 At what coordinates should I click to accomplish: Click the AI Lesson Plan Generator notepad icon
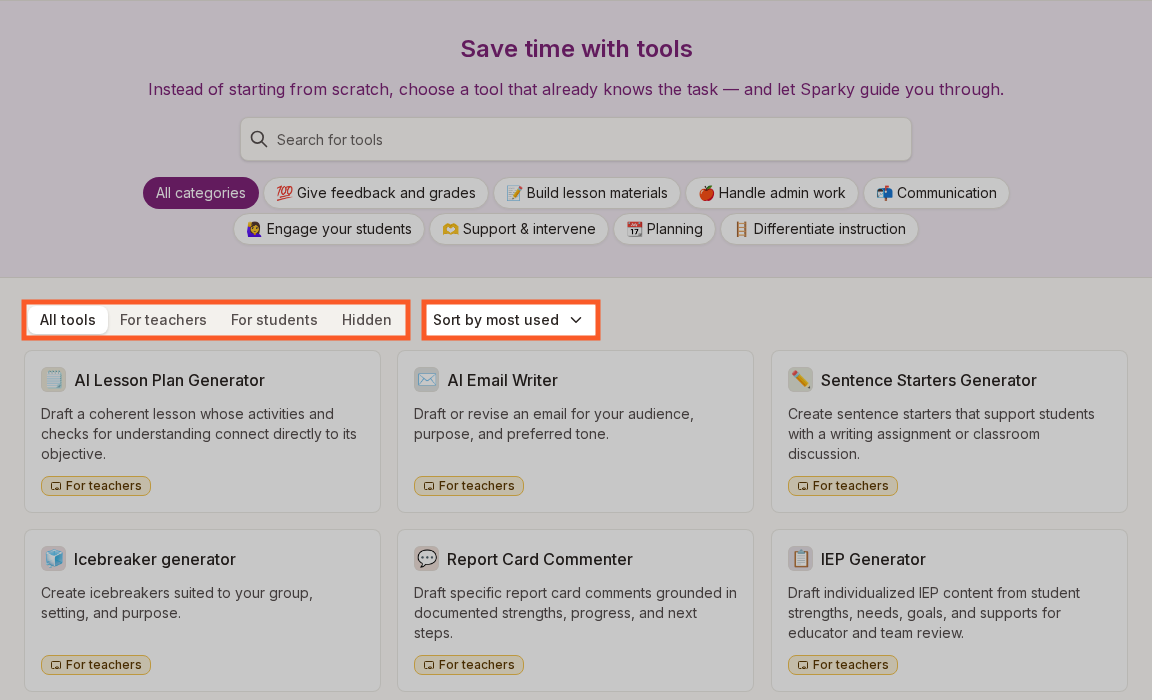click(x=54, y=380)
